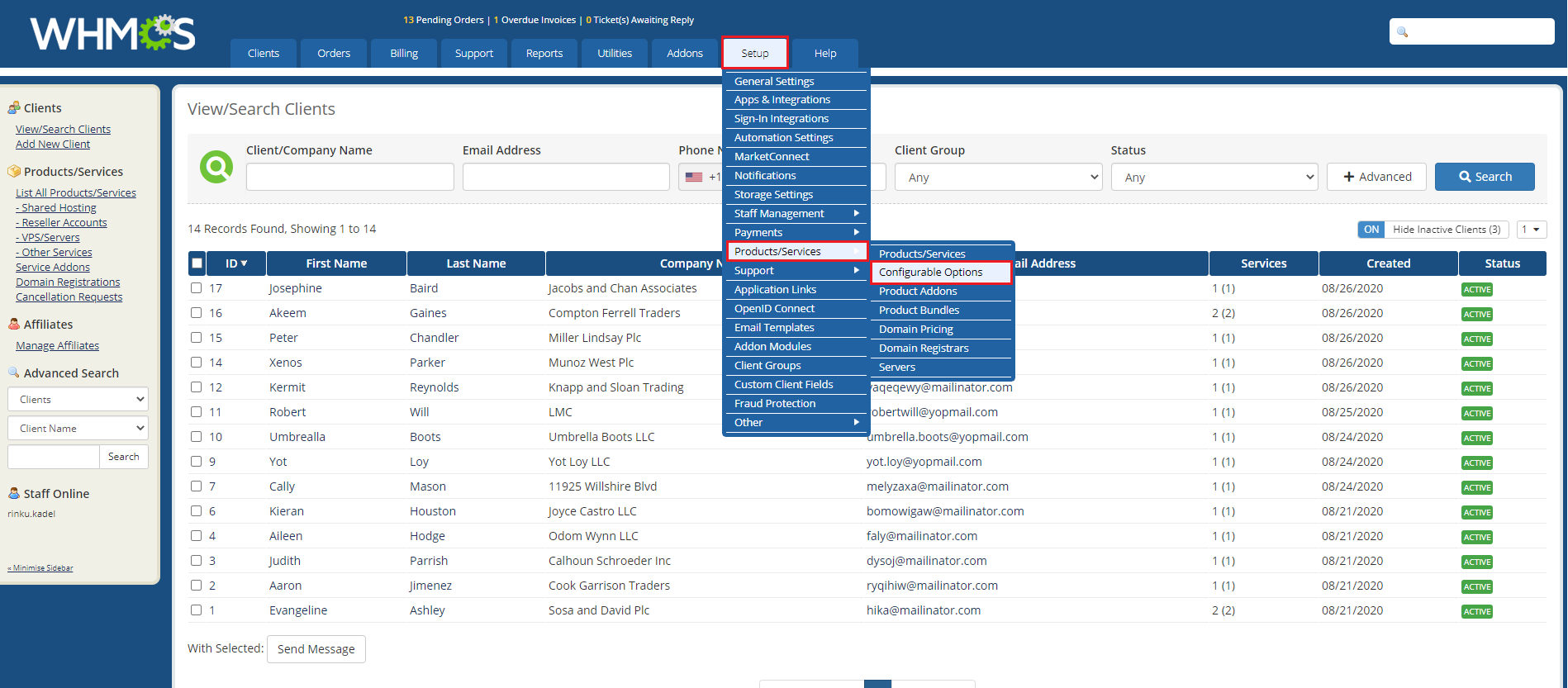
Task: Select Servers in the Products/Services submenu
Action: pyautogui.click(x=941, y=367)
